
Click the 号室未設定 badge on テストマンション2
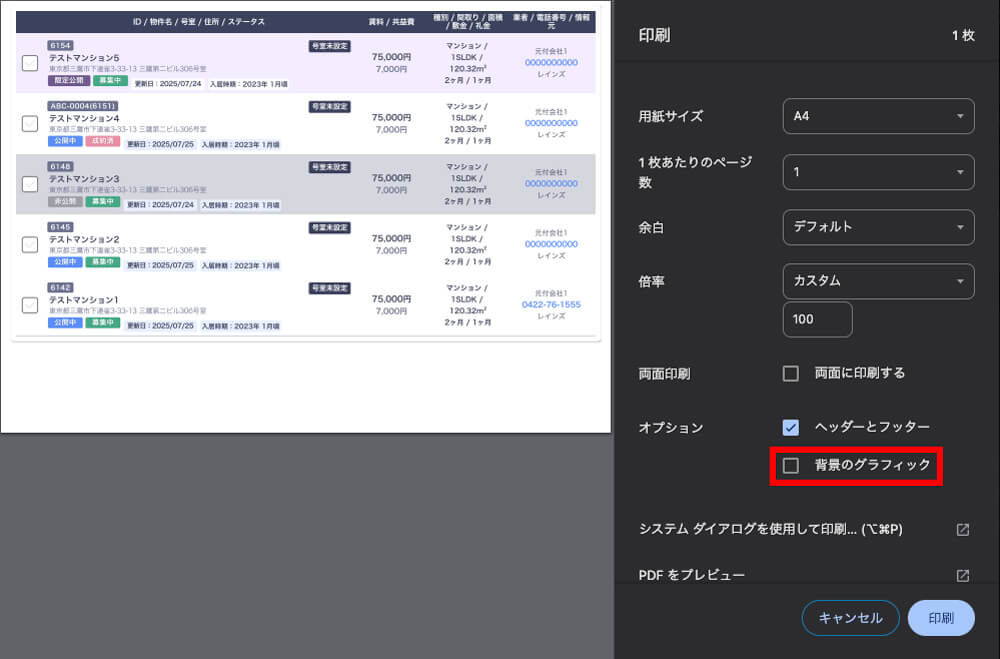(x=329, y=228)
